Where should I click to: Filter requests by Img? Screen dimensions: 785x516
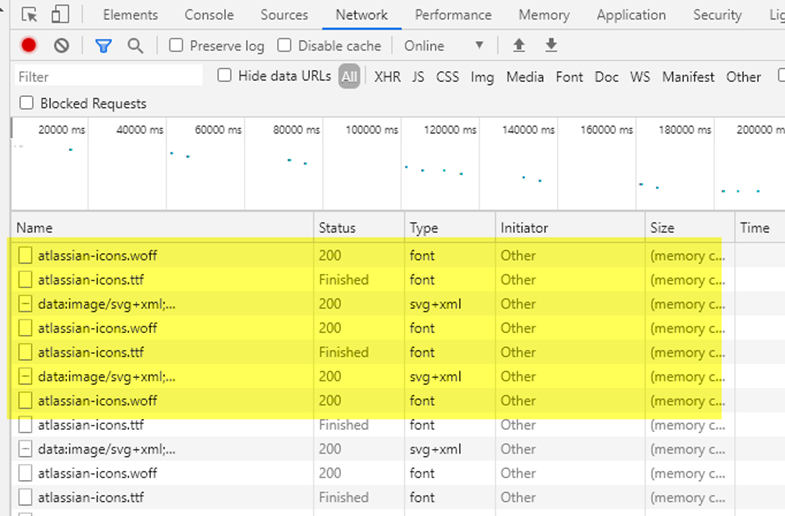pos(482,77)
